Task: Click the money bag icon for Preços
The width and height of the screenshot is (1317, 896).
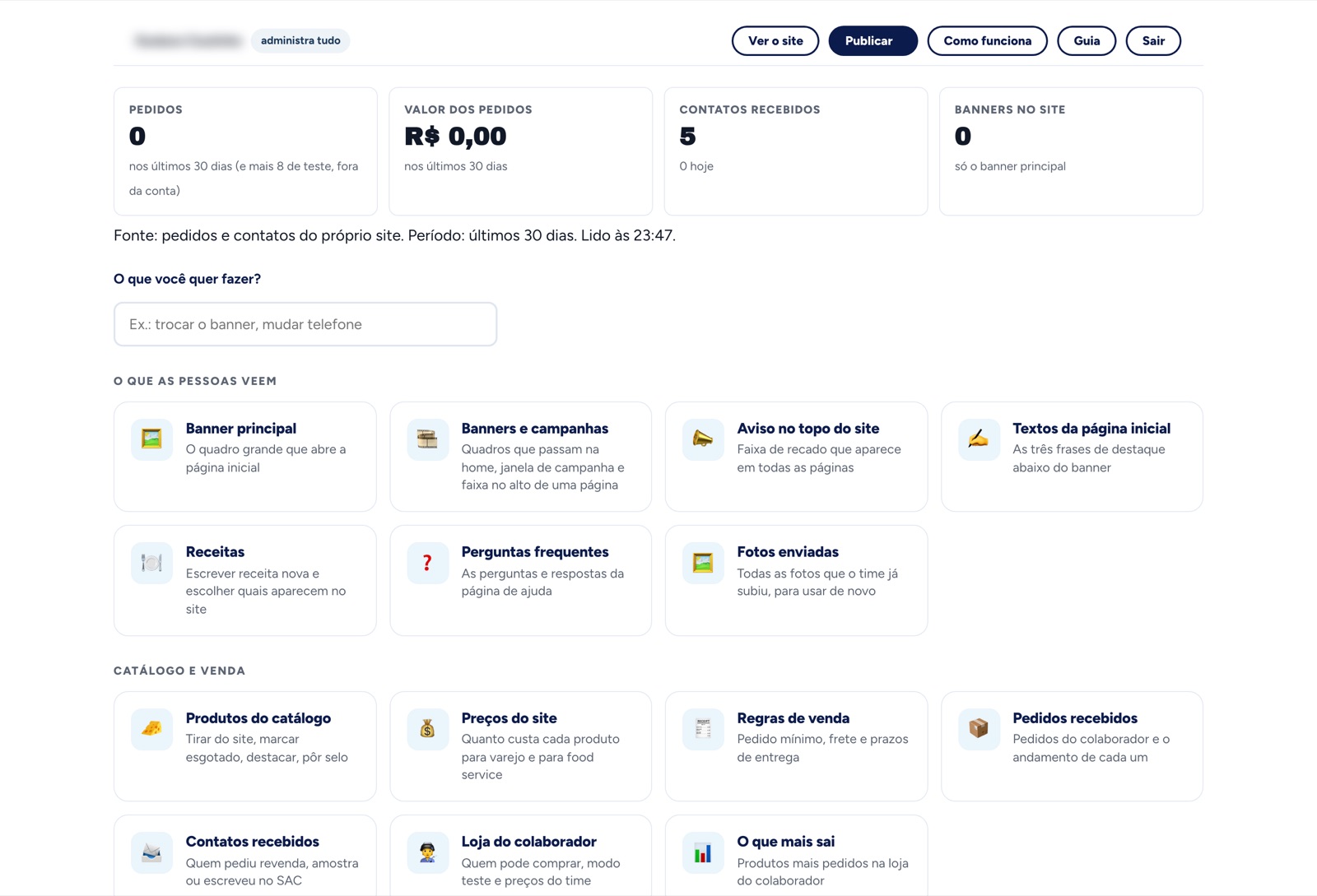Action: click(x=427, y=729)
